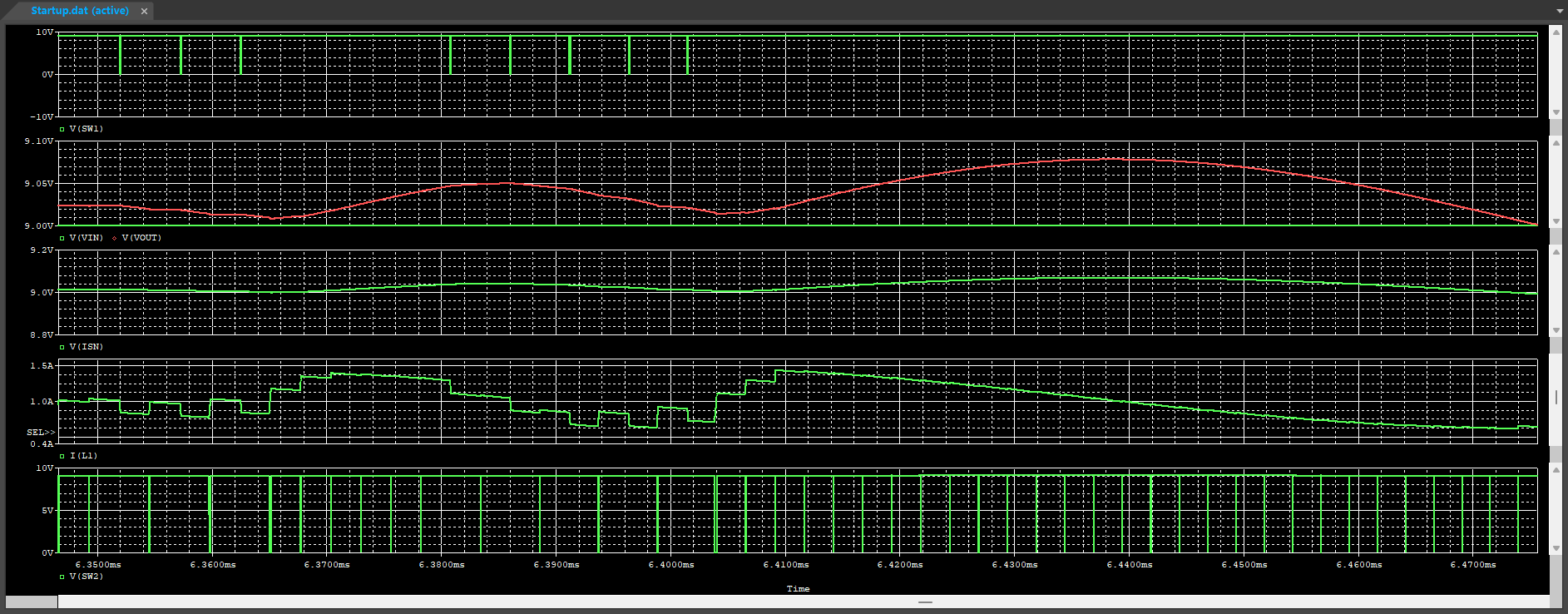This screenshot has height=614, width=1568.
Task: Click scroll-up arrow beside the V(VIN) plot
Action: (x=1556, y=142)
